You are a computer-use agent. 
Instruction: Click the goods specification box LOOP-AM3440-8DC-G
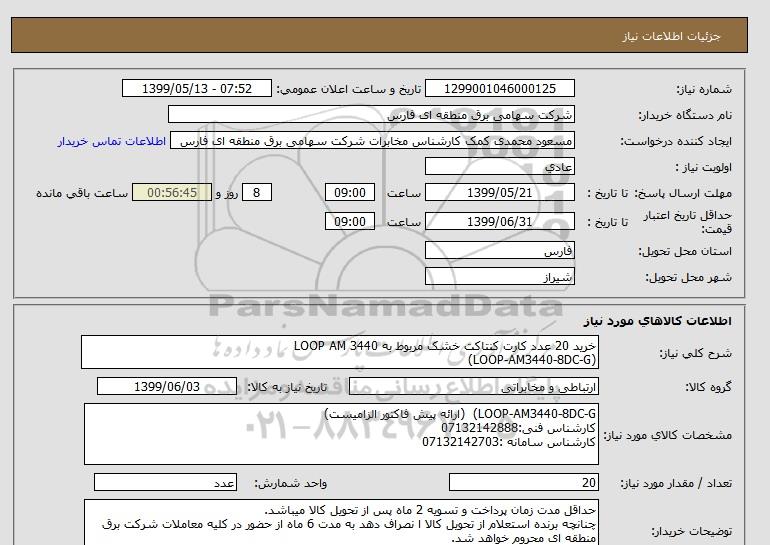coord(341,434)
